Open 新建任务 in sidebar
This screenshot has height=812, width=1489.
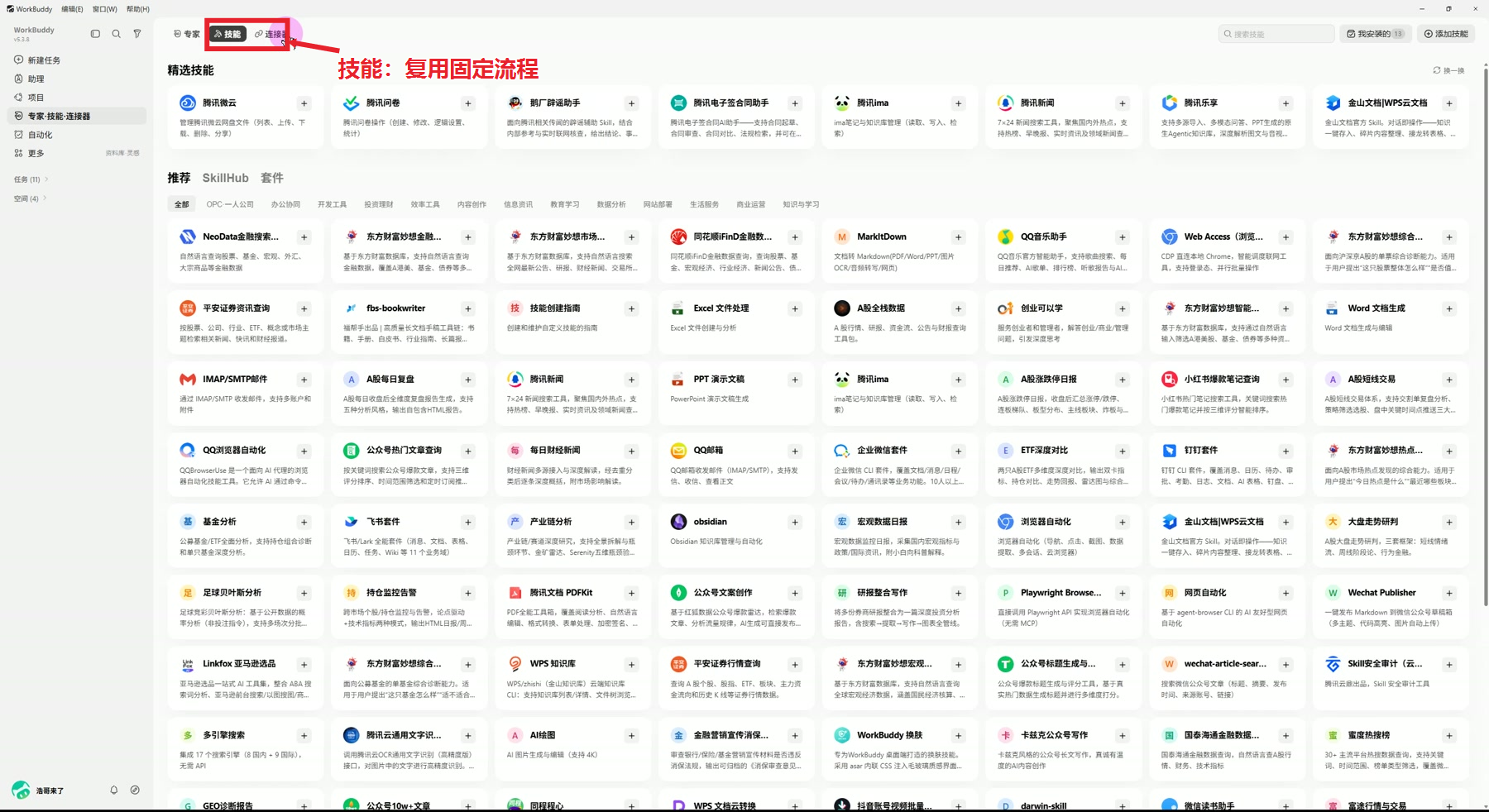click(x=76, y=60)
